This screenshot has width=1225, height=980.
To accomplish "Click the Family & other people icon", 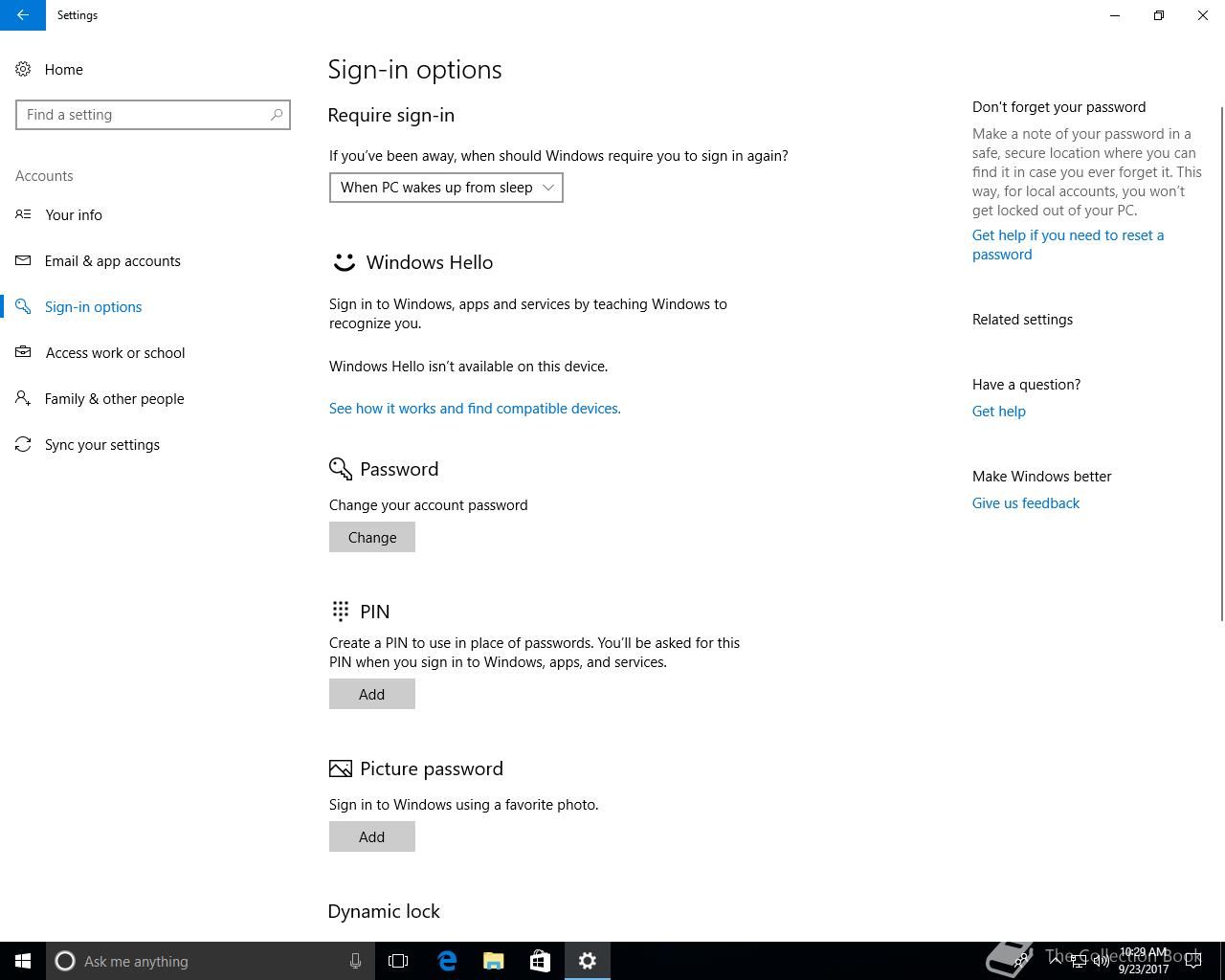I will tap(23, 398).
